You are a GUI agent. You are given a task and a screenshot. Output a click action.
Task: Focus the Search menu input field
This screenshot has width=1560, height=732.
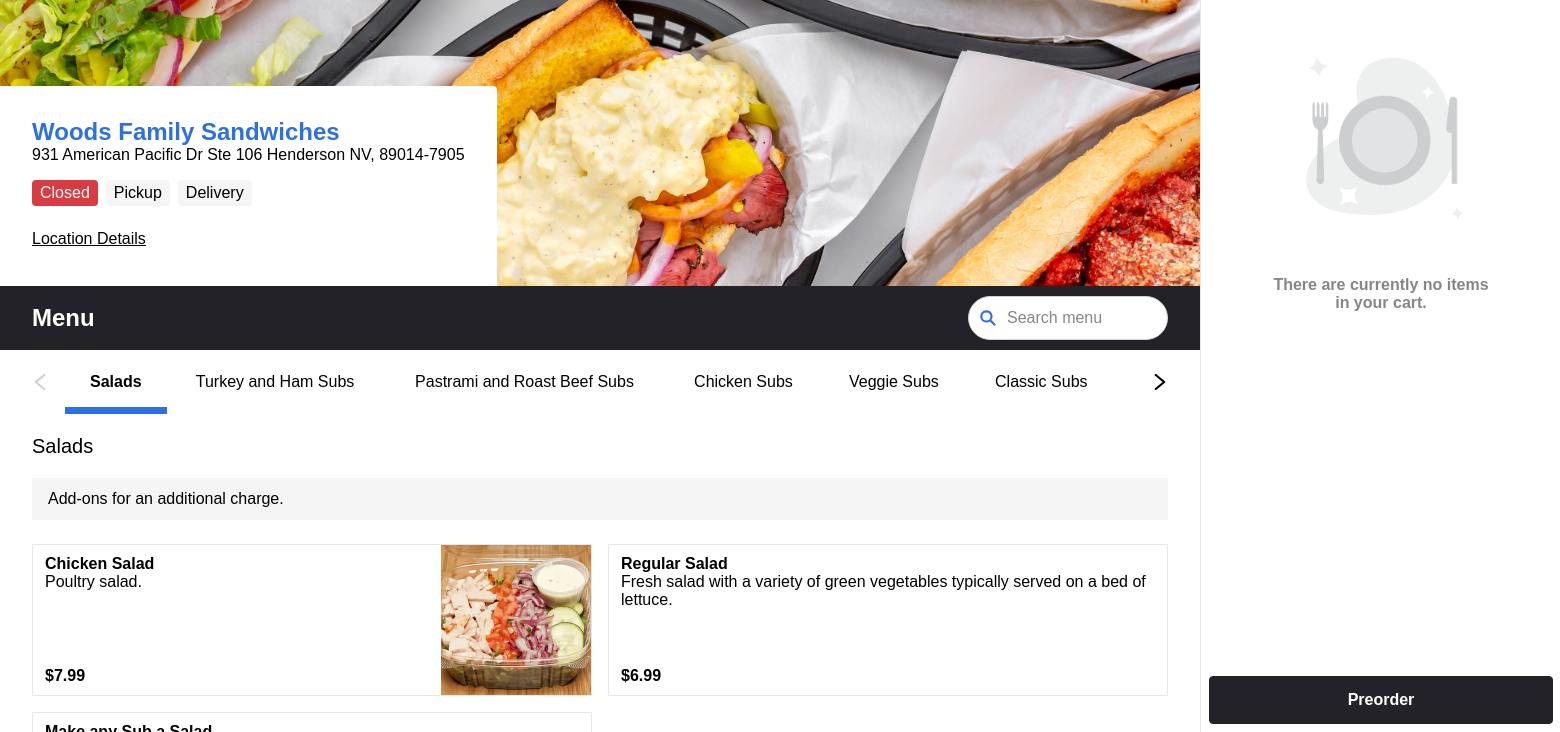[1068, 318]
